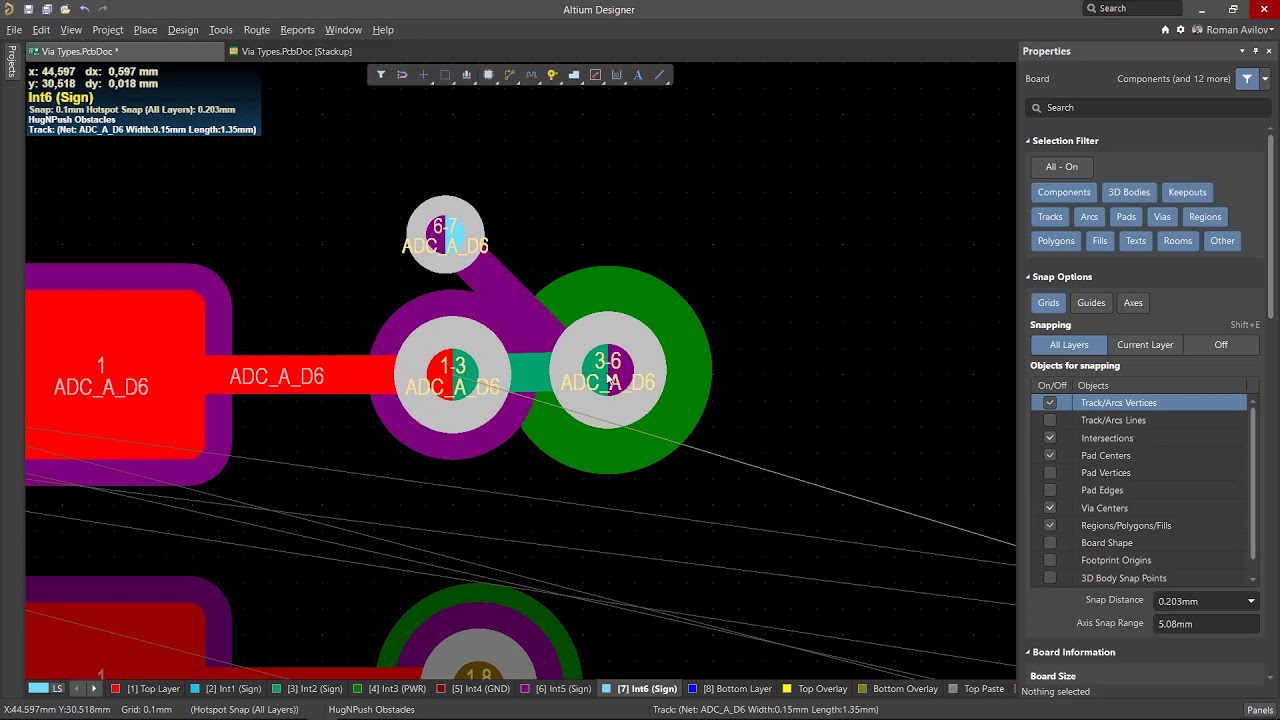
Task: Open the snapping magnet tool options
Action: pos(402,74)
